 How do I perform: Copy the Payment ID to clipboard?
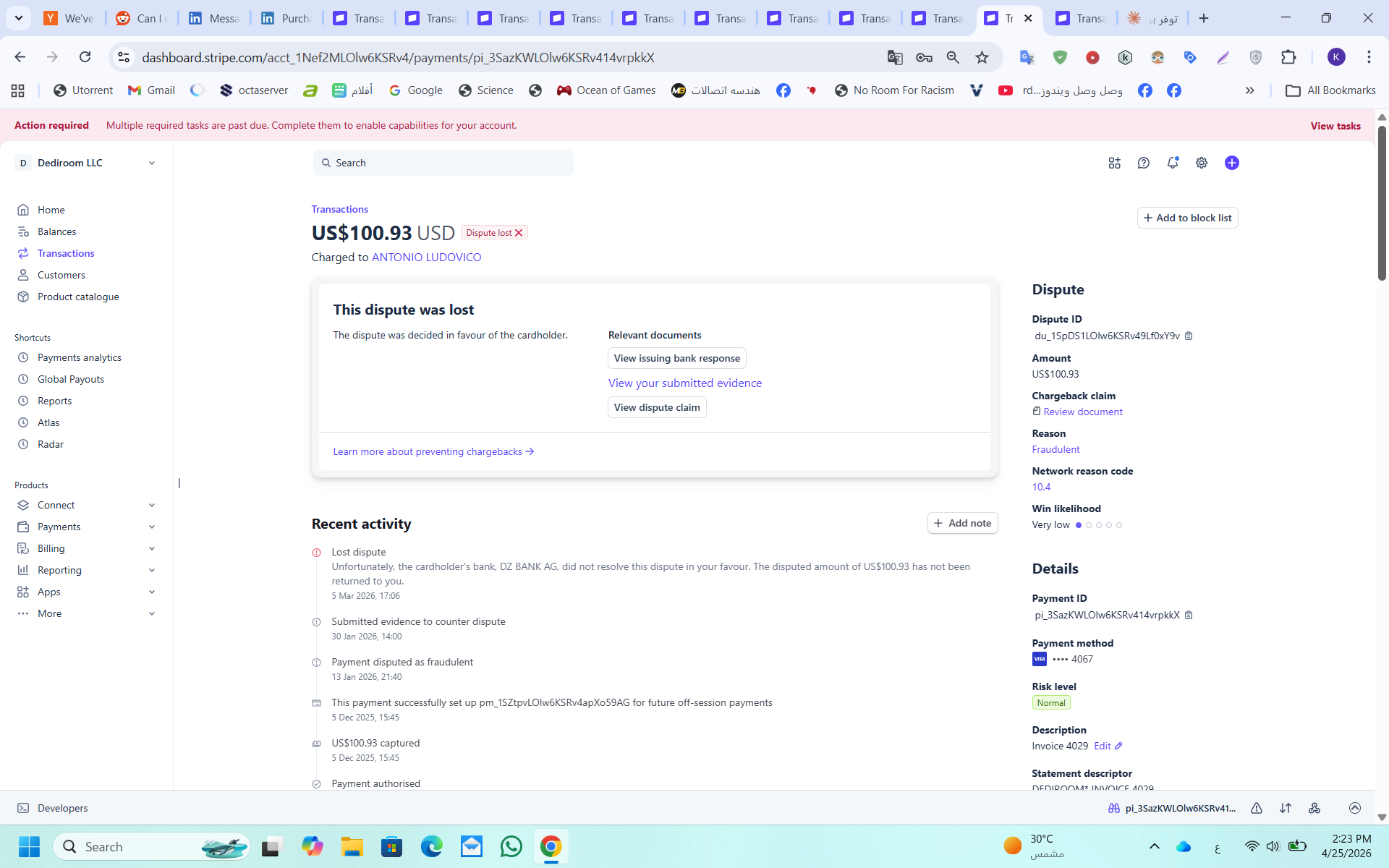(1189, 615)
